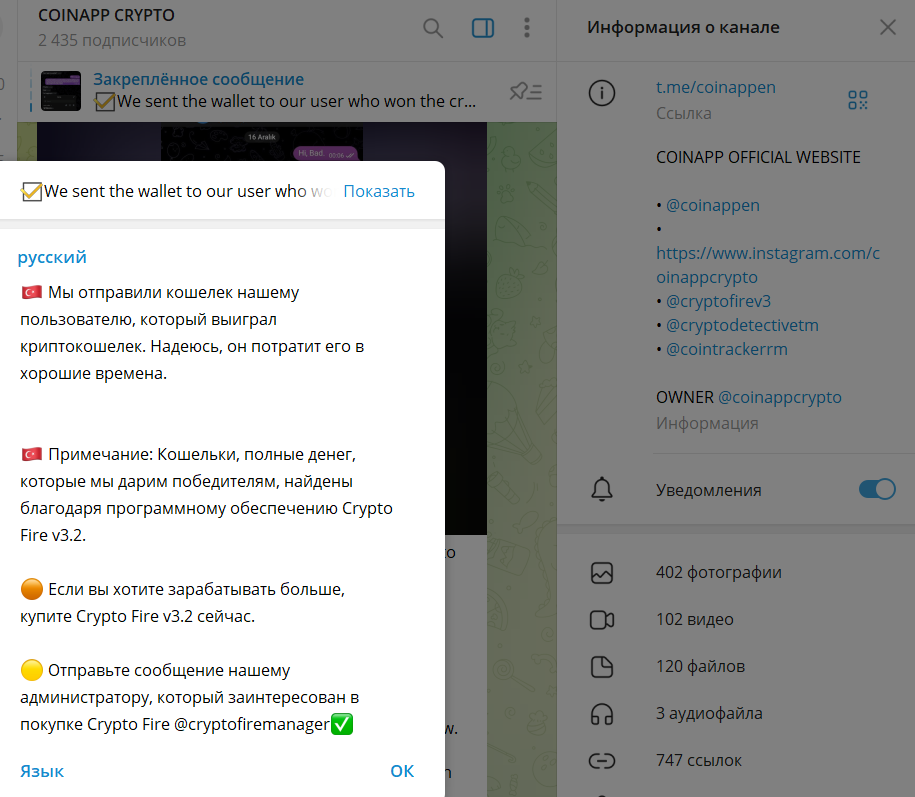
Task: Confirm the translation dialog with OK
Action: pyautogui.click(x=402, y=771)
